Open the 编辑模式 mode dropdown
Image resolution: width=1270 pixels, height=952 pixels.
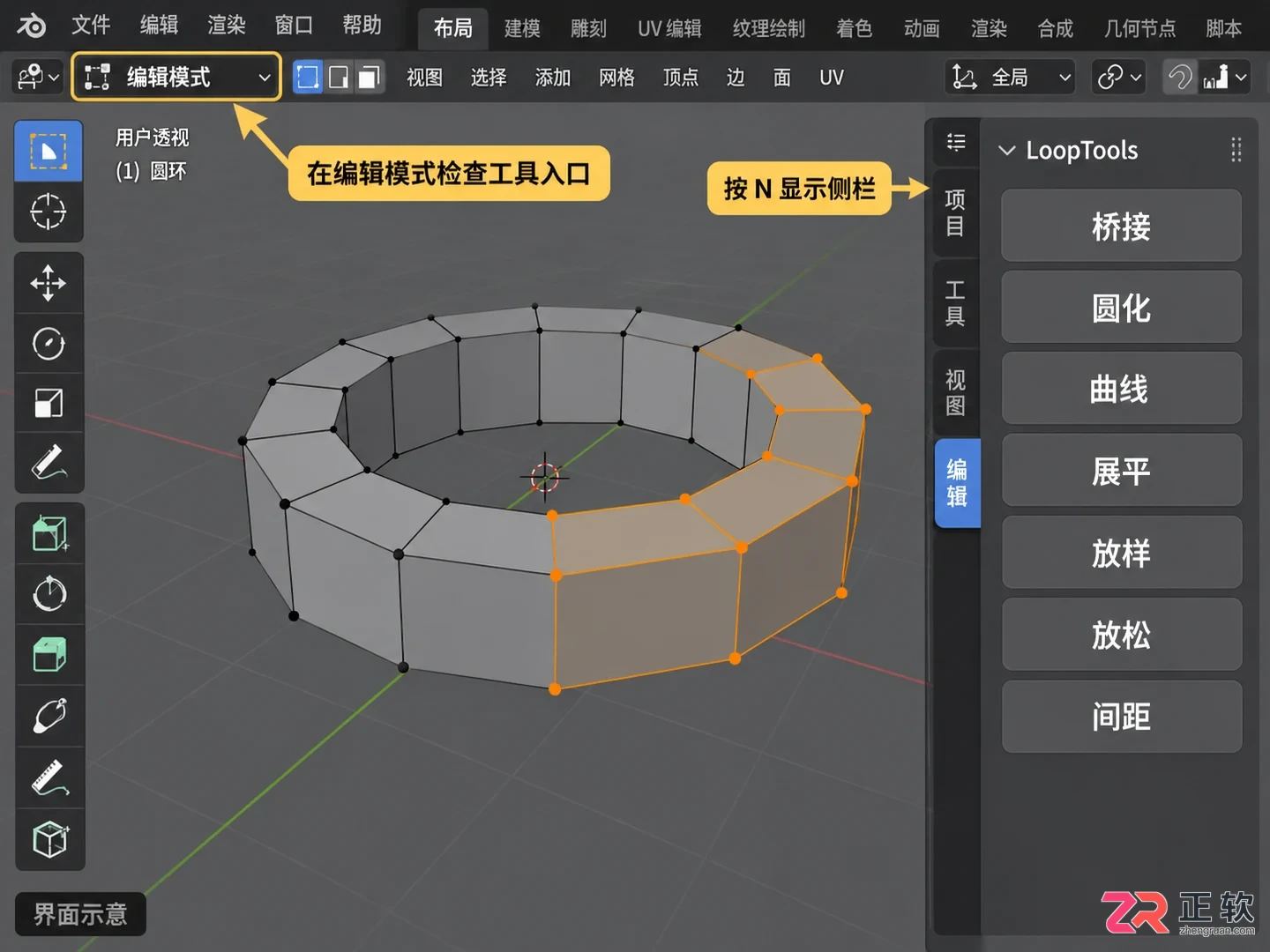pyautogui.click(x=176, y=78)
